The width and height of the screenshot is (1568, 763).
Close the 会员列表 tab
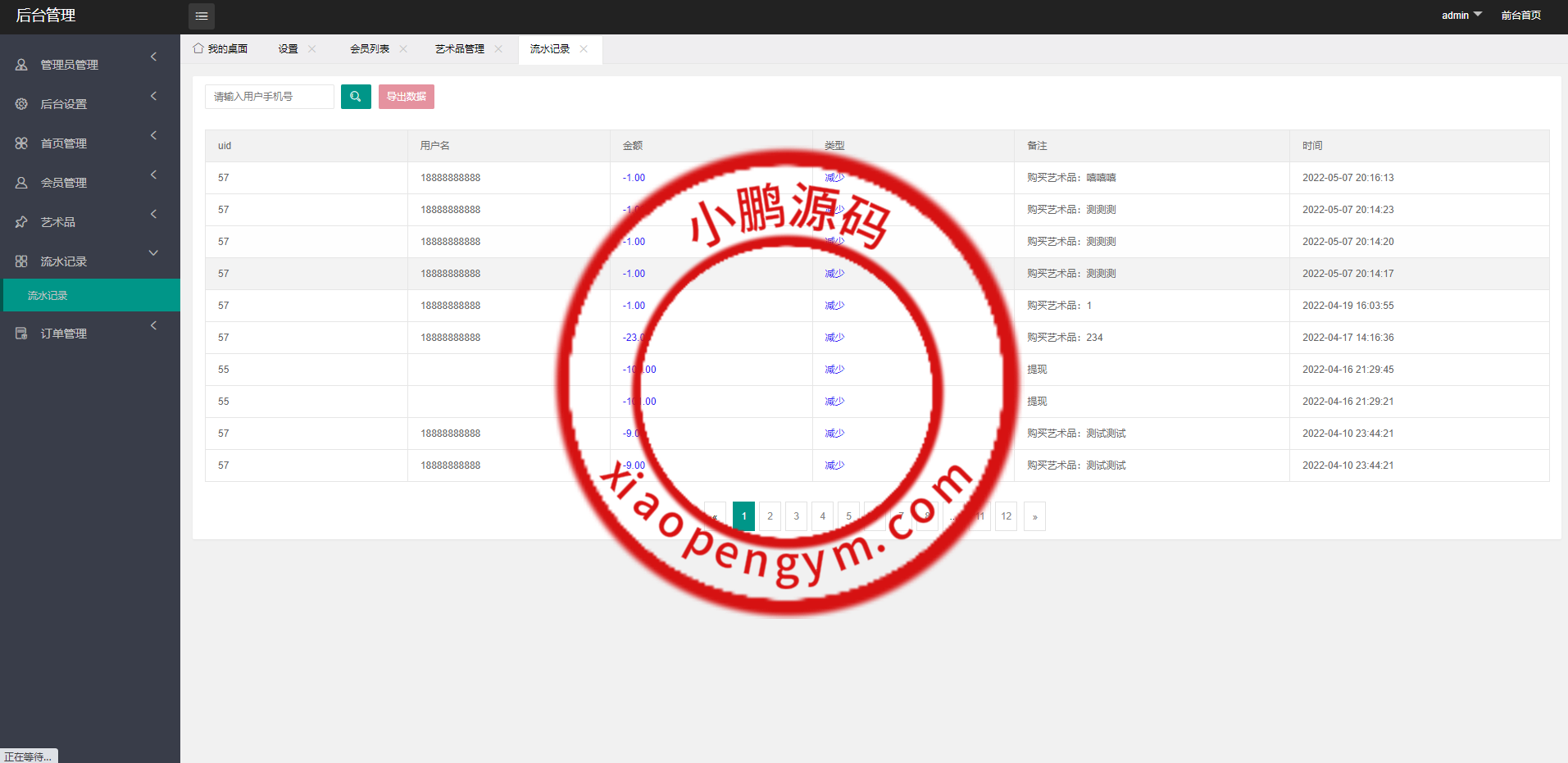coord(403,49)
